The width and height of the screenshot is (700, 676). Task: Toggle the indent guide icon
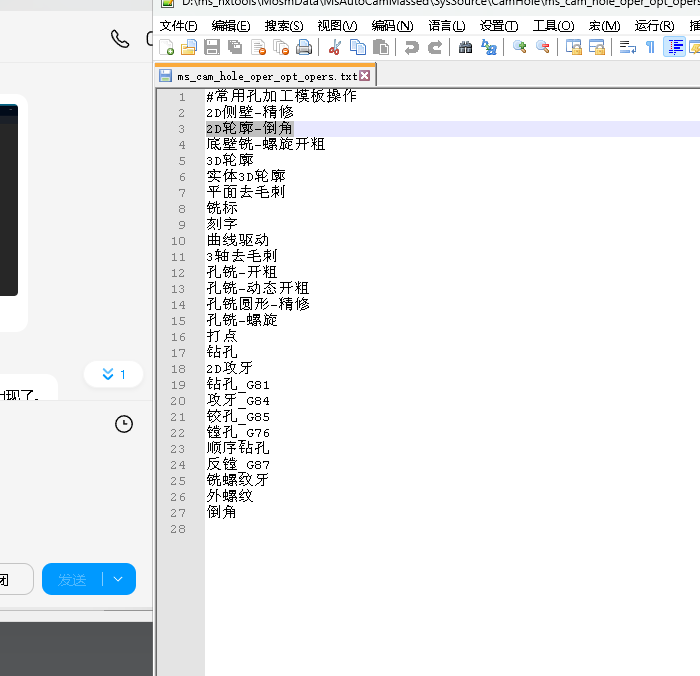pyautogui.click(x=675, y=47)
